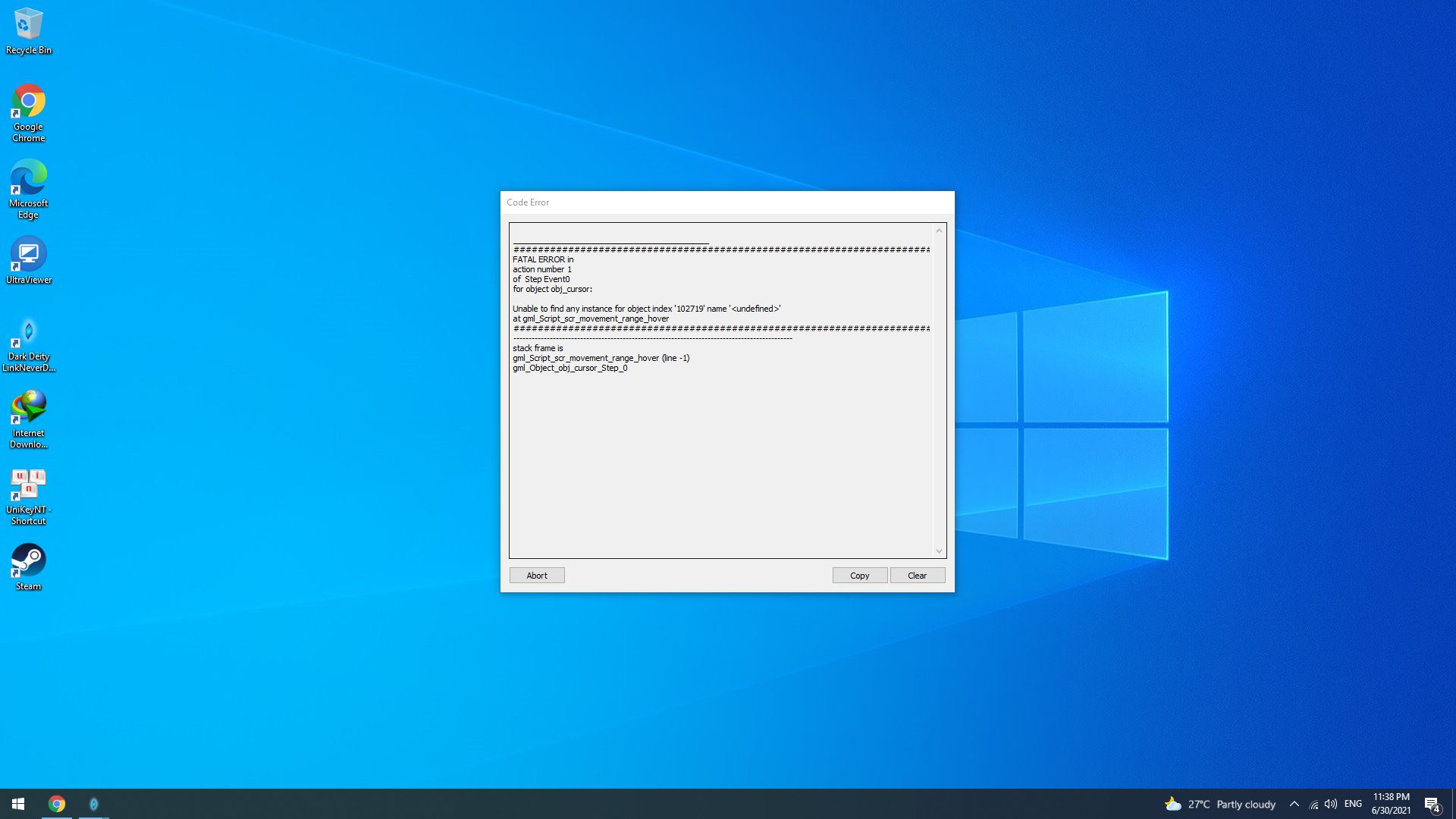Click Chrome icon in the taskbar

tap(57, 804)
